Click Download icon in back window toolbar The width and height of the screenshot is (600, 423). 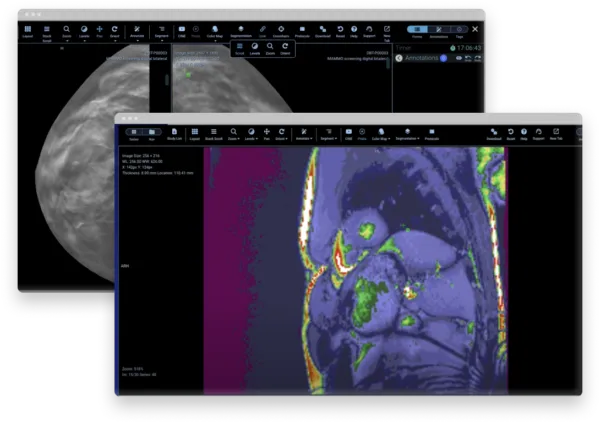[x=323, y=31]
